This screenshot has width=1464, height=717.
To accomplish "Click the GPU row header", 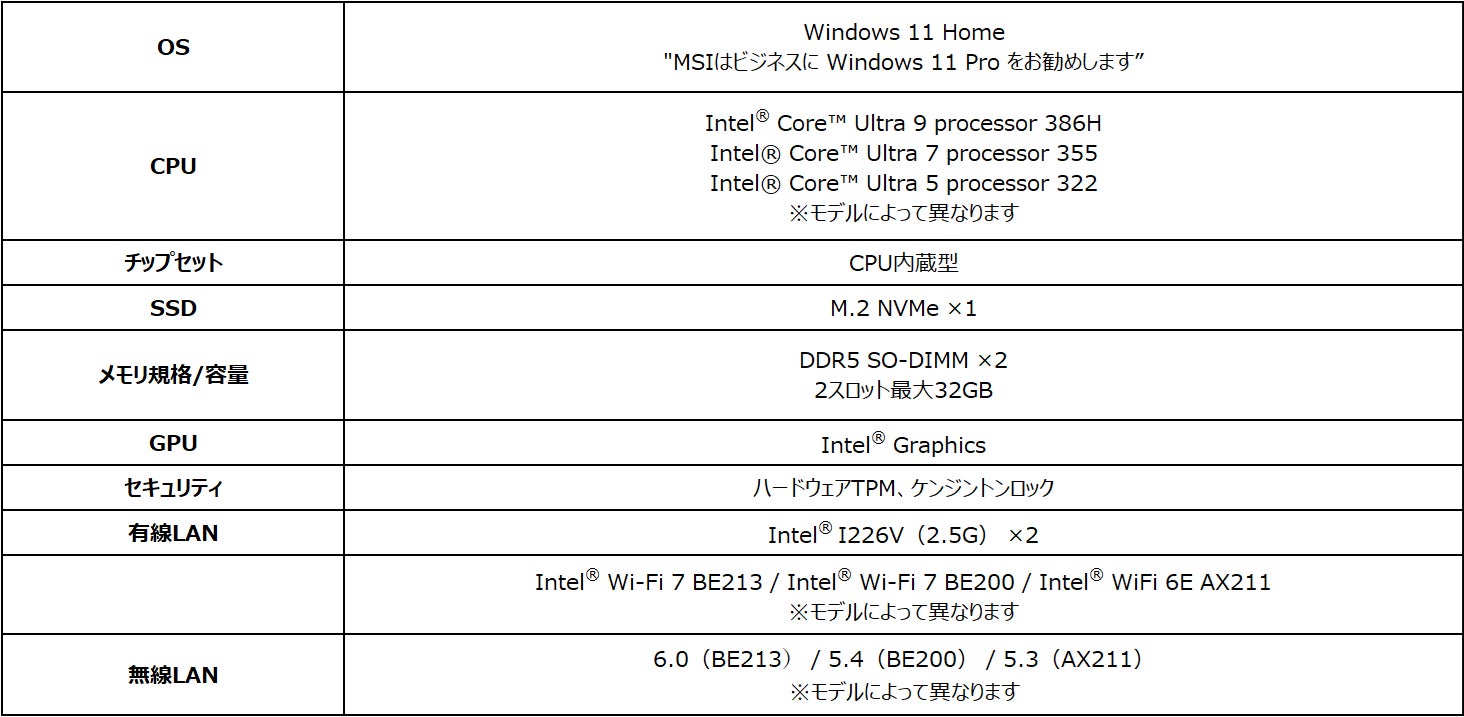I will [173, 443].
